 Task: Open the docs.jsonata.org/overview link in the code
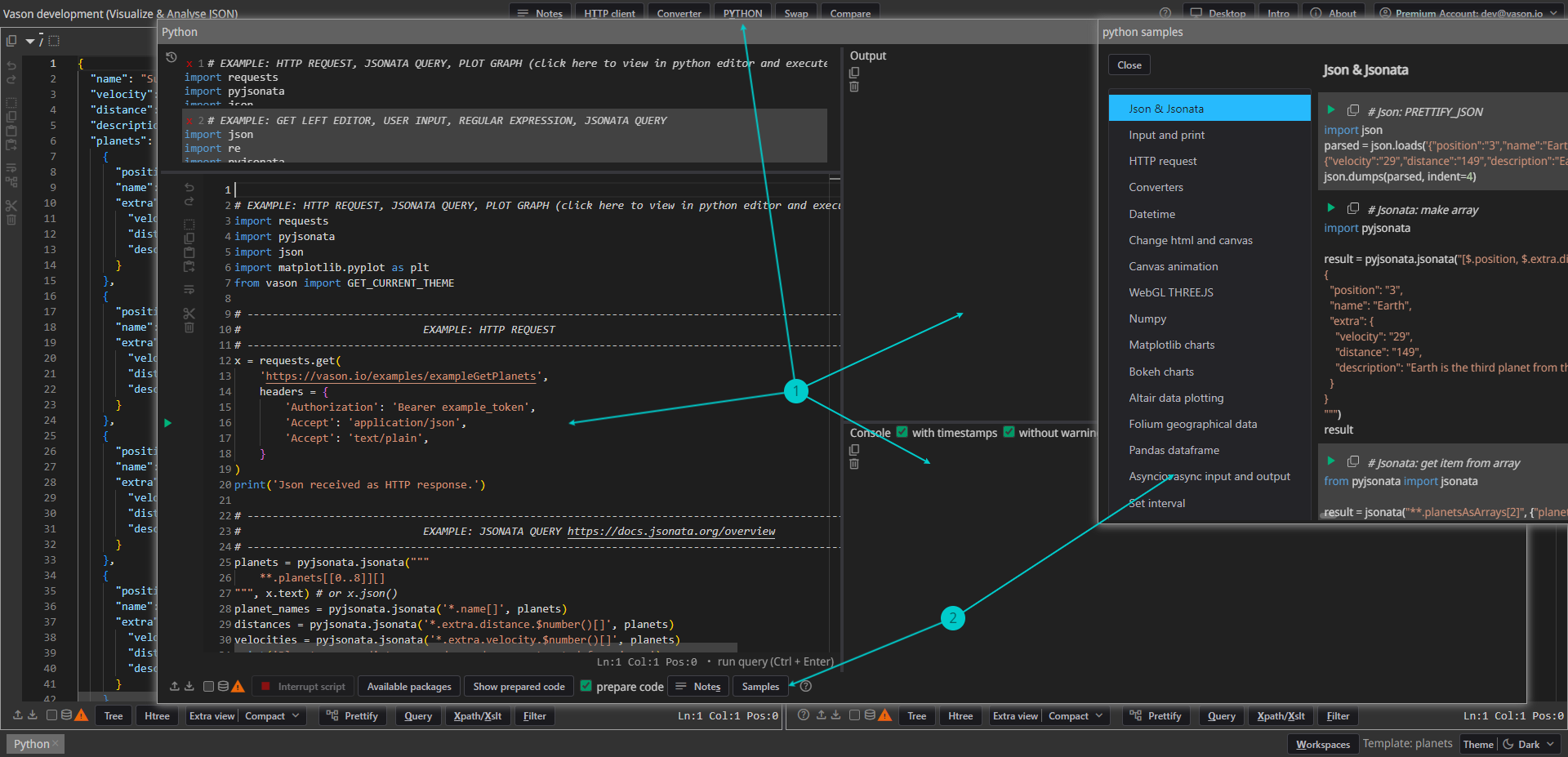tap(671, 532)
